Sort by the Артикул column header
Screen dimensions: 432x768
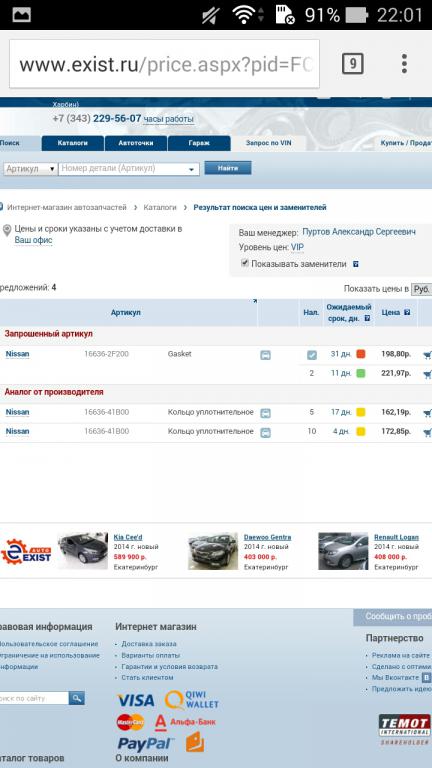click(126, 312)
